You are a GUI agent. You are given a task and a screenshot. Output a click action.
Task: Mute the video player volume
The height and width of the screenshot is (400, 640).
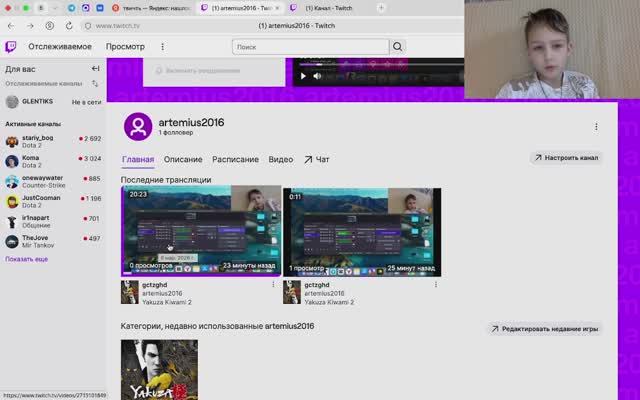point(317,76)
